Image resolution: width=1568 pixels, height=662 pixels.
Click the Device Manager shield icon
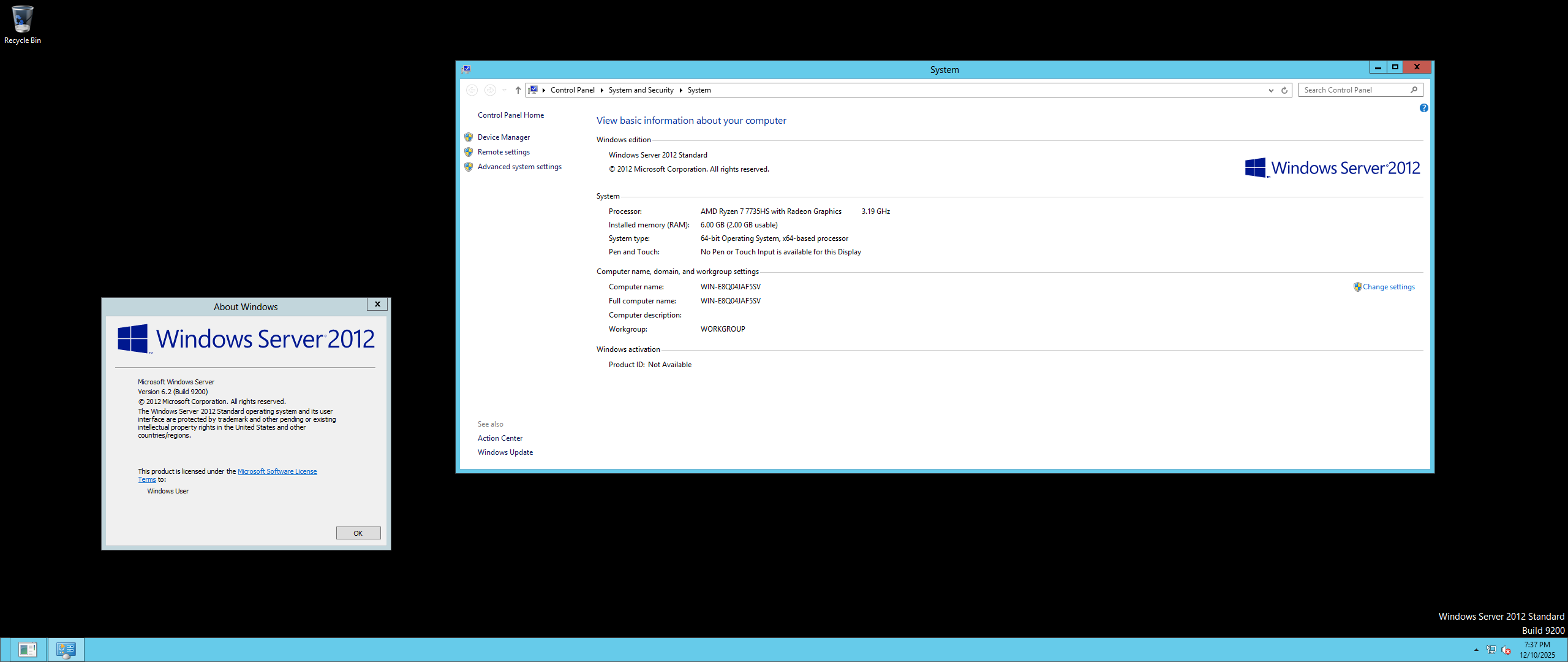point(469,137)
